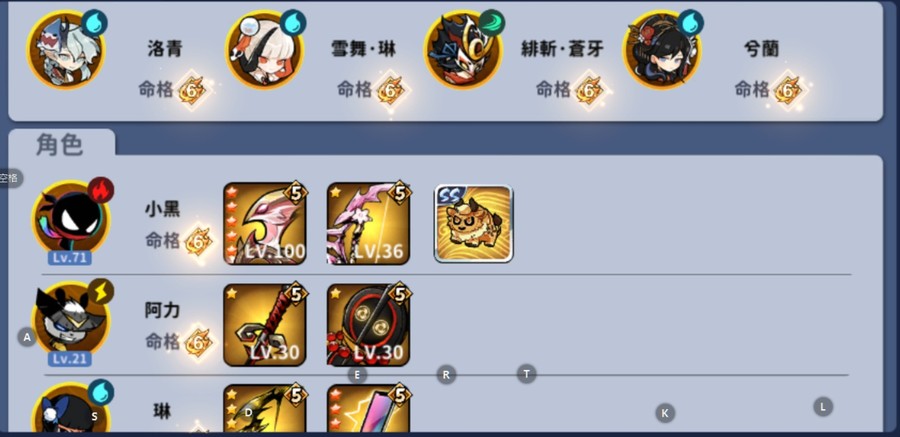Open 琳's black-gold blade weapon
This screenshot has height=437, width=900.
point(265,408)
